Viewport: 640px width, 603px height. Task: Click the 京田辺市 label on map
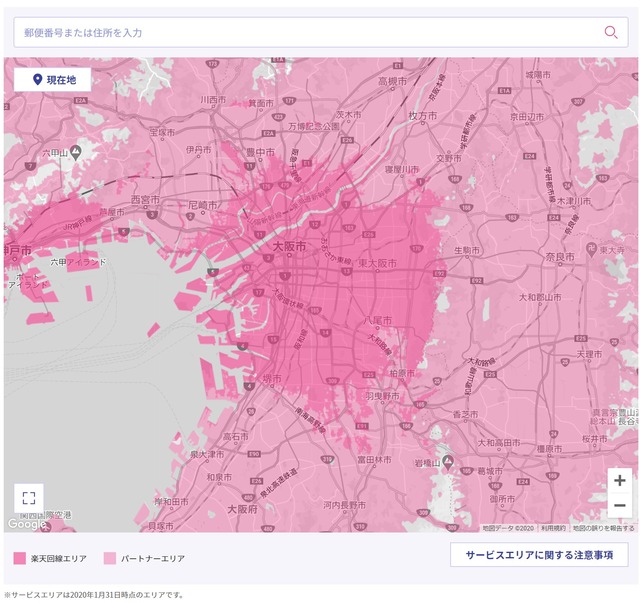click(x=527, y=117)
